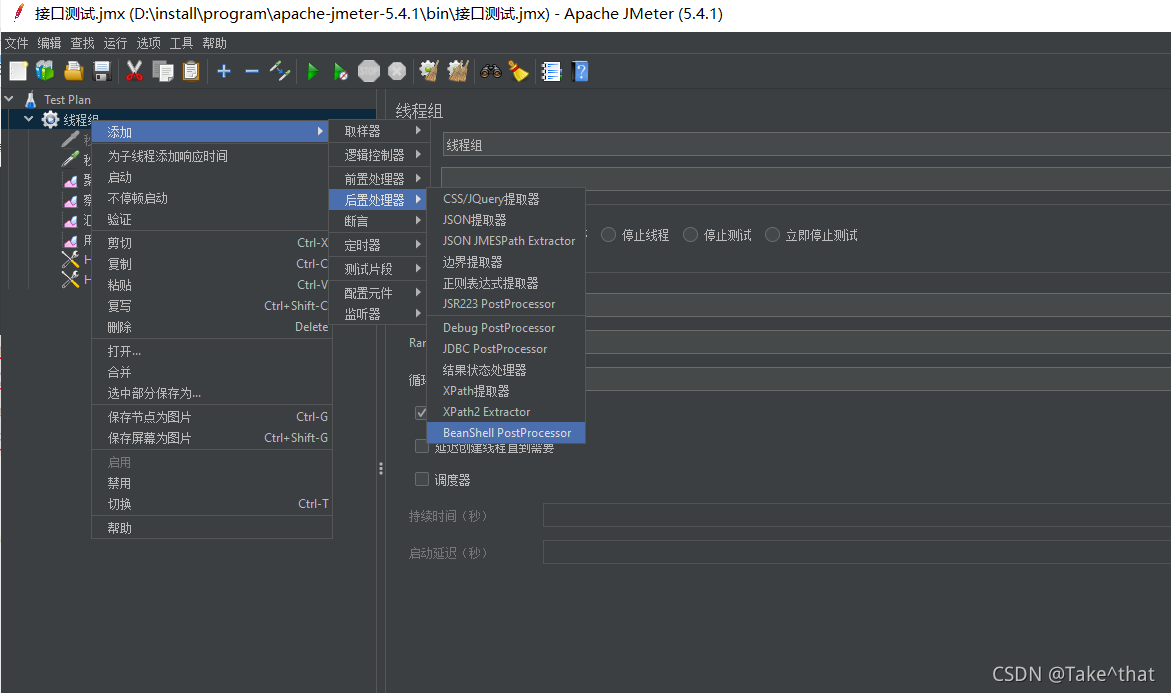Expand the 取样器 submenu
This screenshot has height=693, width=1171.
click(x=378, y=131)
